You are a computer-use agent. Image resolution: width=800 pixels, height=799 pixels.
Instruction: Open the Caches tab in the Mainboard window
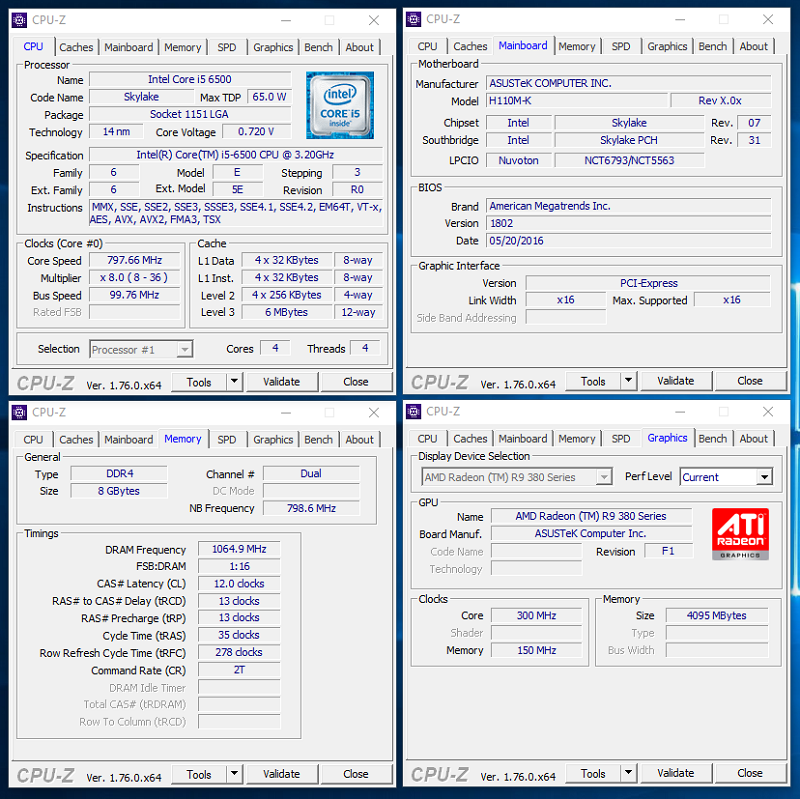coord(470,46)
